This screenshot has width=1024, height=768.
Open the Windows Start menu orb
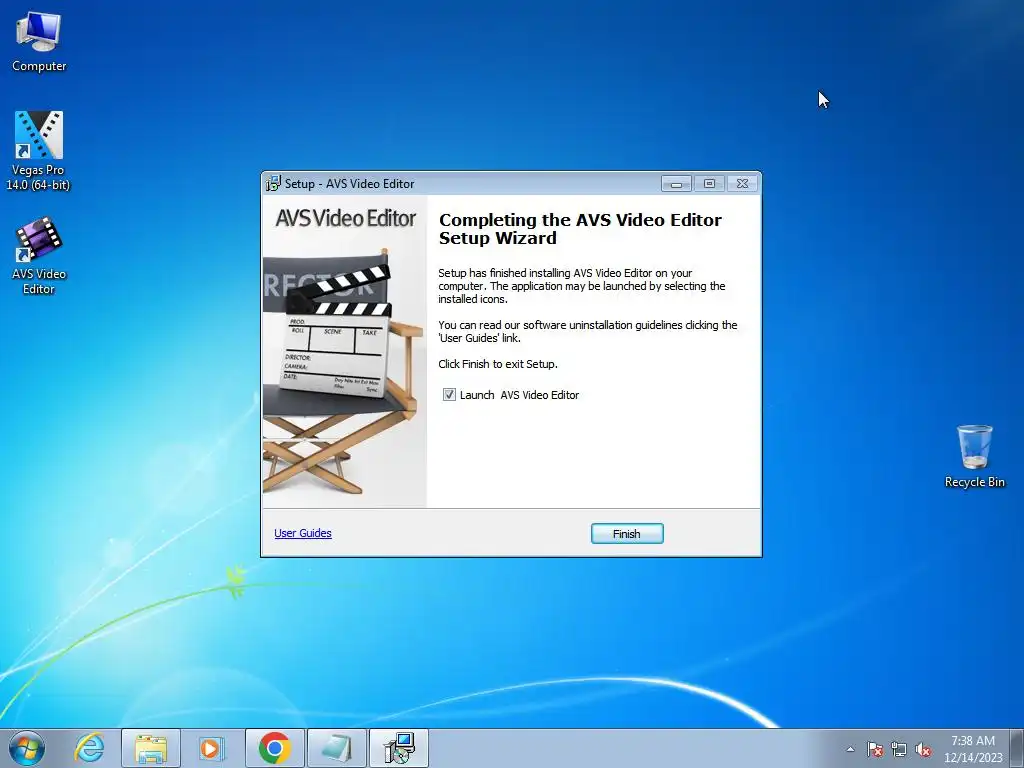click(27, 748)
